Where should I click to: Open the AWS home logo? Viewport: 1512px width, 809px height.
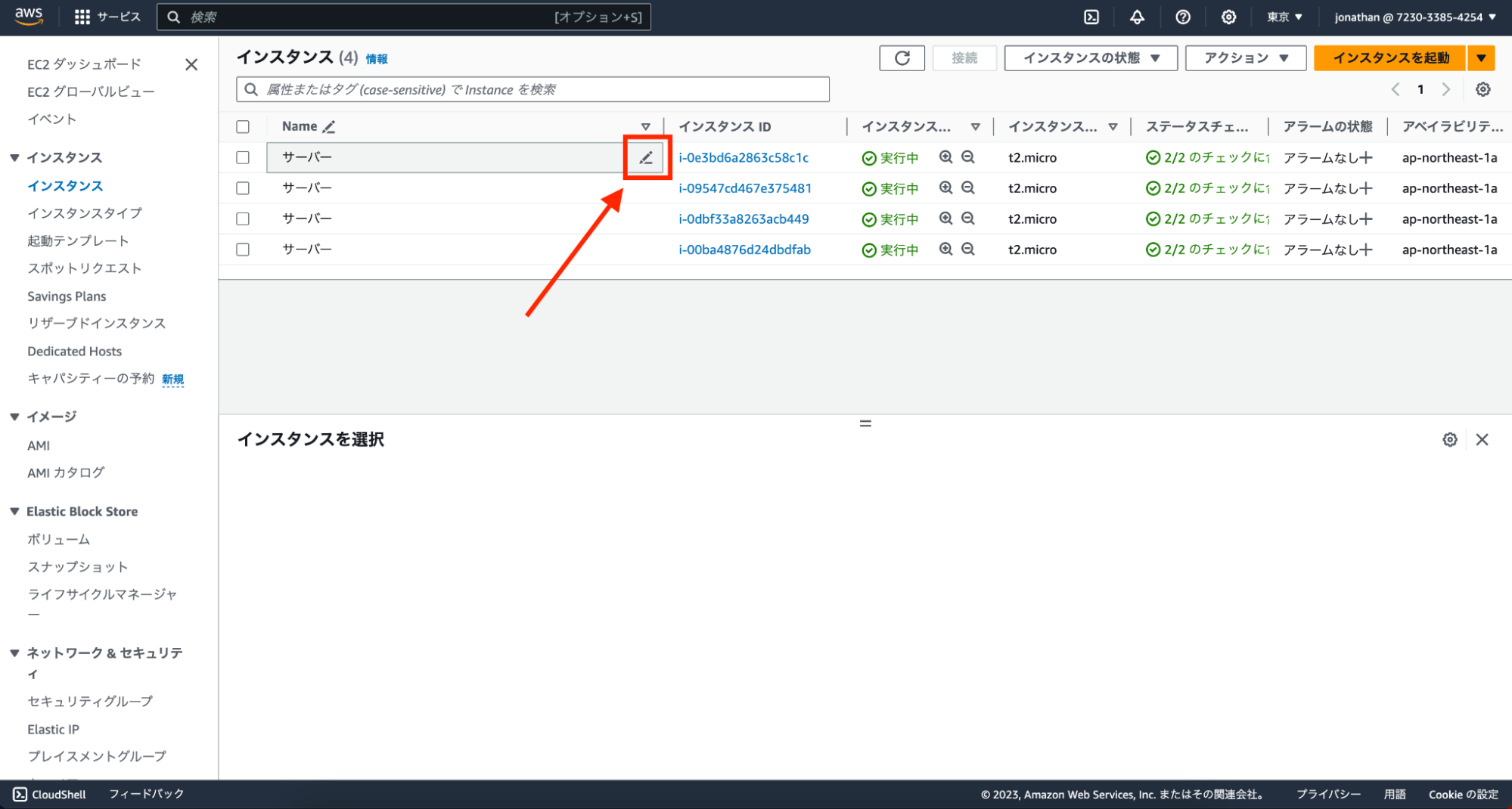point(29,17)
